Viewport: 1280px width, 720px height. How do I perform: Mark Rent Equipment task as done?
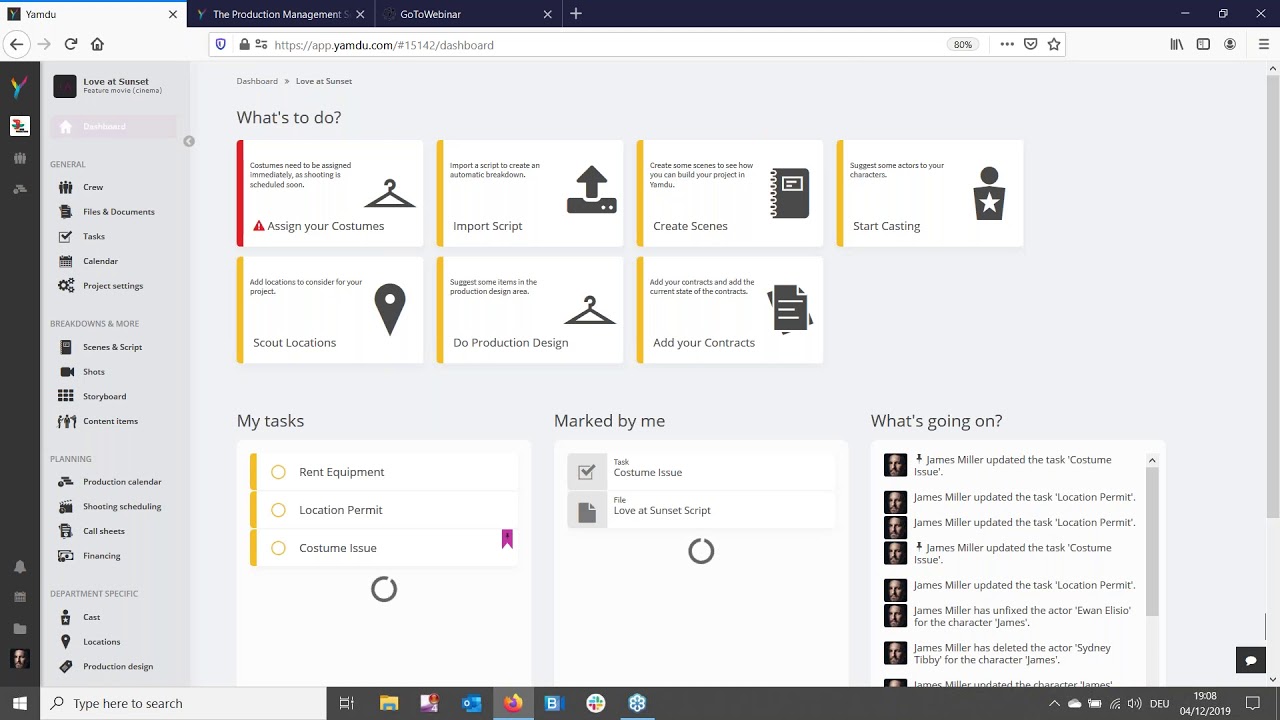coord(278,472)
